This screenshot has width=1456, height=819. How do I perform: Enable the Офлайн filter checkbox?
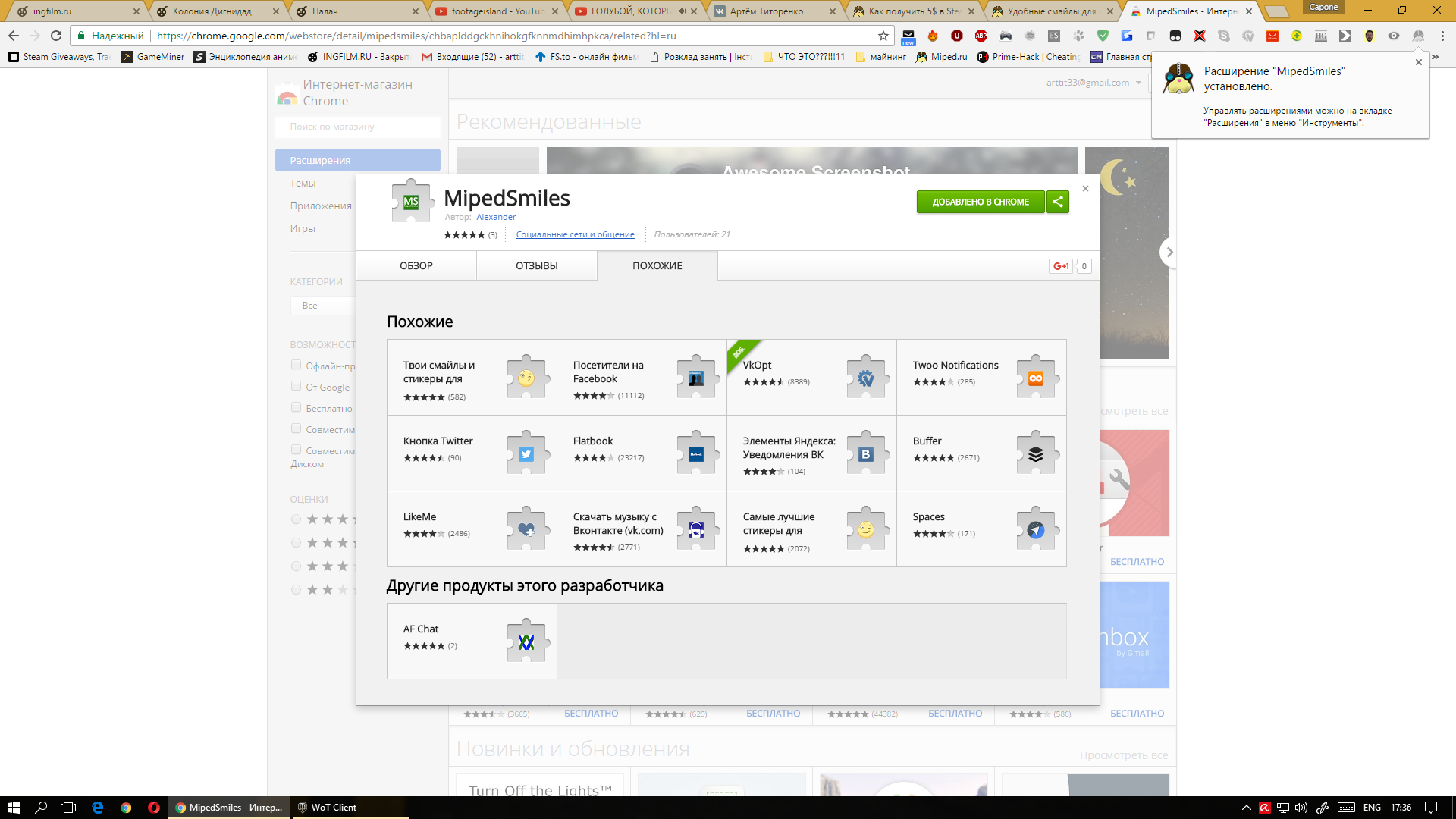pos(297,365)
